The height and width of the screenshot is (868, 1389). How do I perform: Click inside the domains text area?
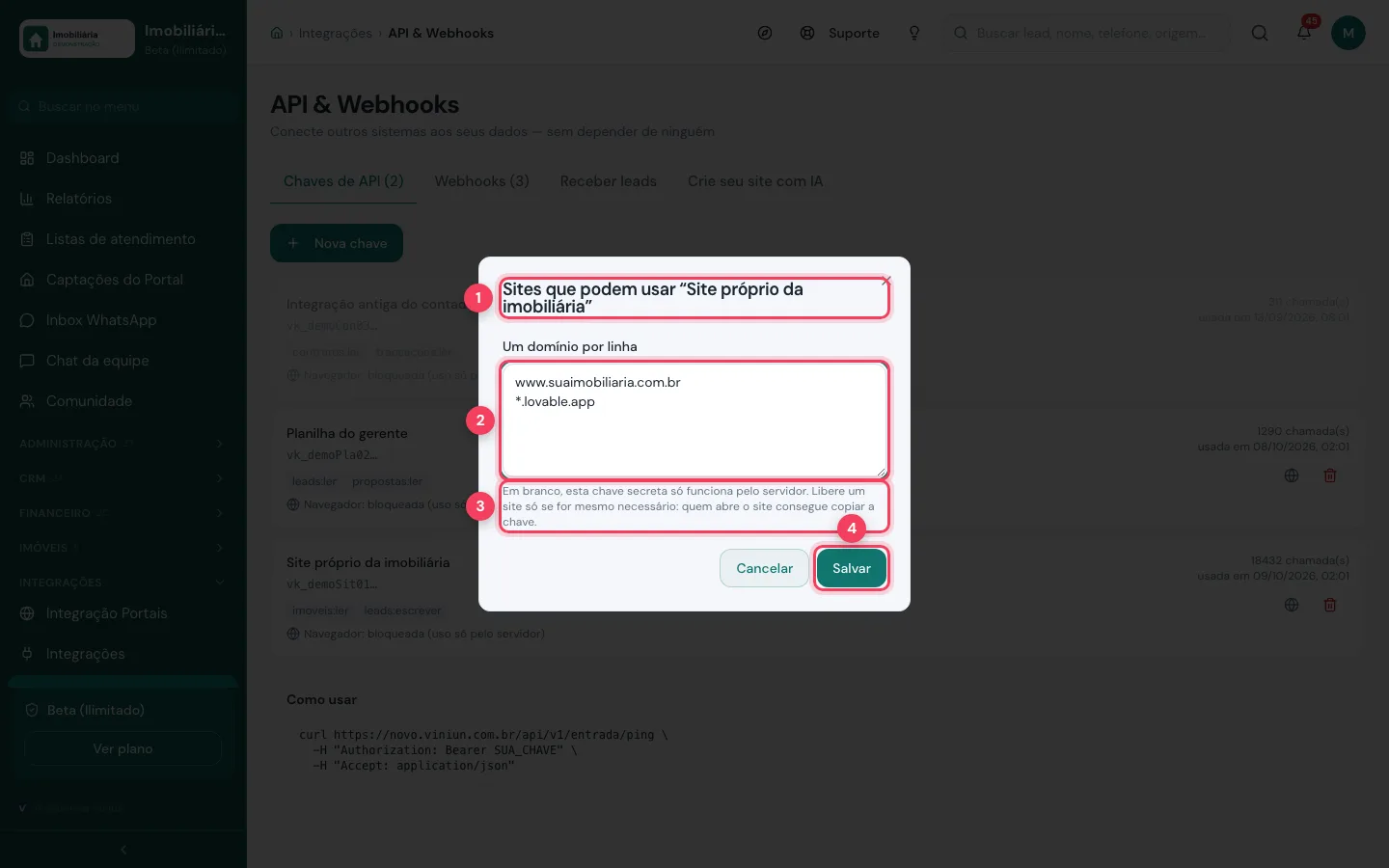[694, 420]
